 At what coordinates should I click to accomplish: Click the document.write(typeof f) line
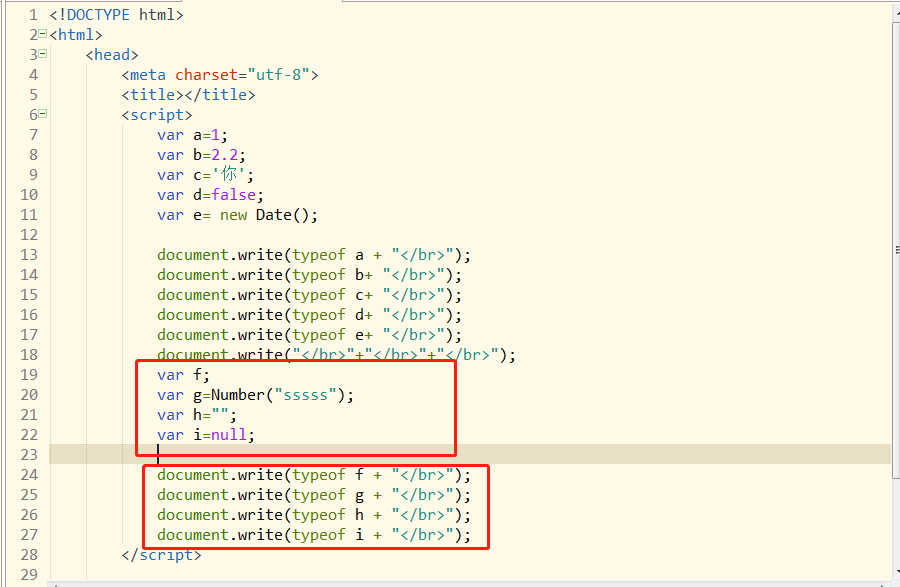click(314, 475)
